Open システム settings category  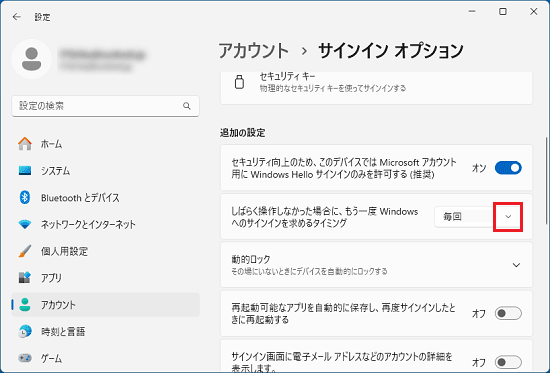click(105, 171)
